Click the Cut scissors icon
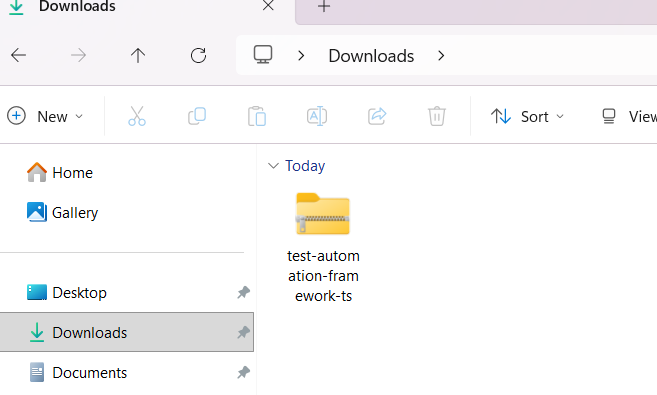Screen dimensions: 657x395 (137, 116)
